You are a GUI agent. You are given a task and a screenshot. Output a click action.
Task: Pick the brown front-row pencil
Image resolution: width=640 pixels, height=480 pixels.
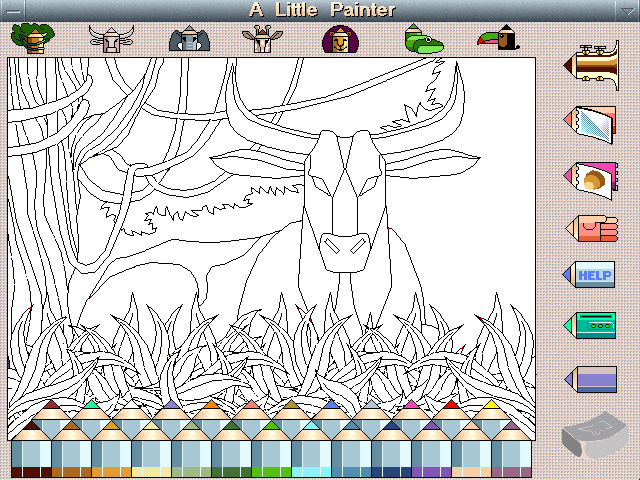click(71, 451)
